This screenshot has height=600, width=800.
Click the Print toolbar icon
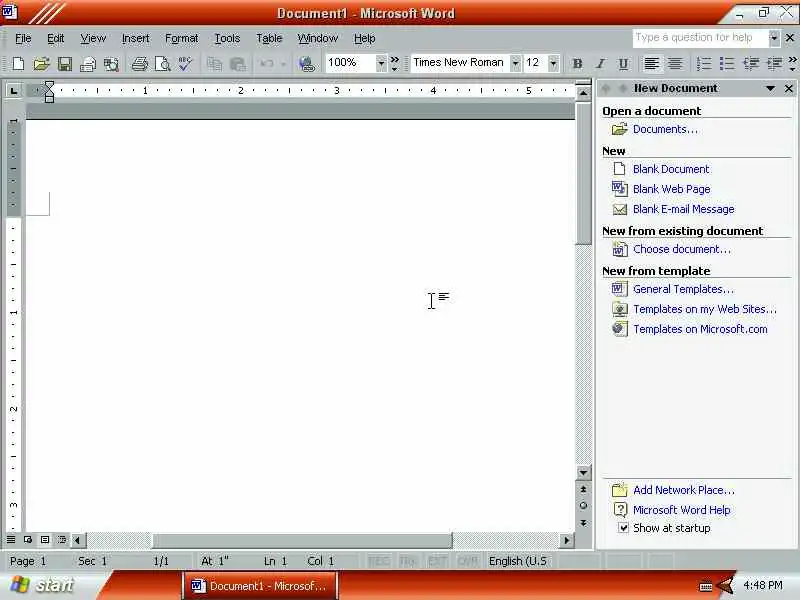[139, 63]
